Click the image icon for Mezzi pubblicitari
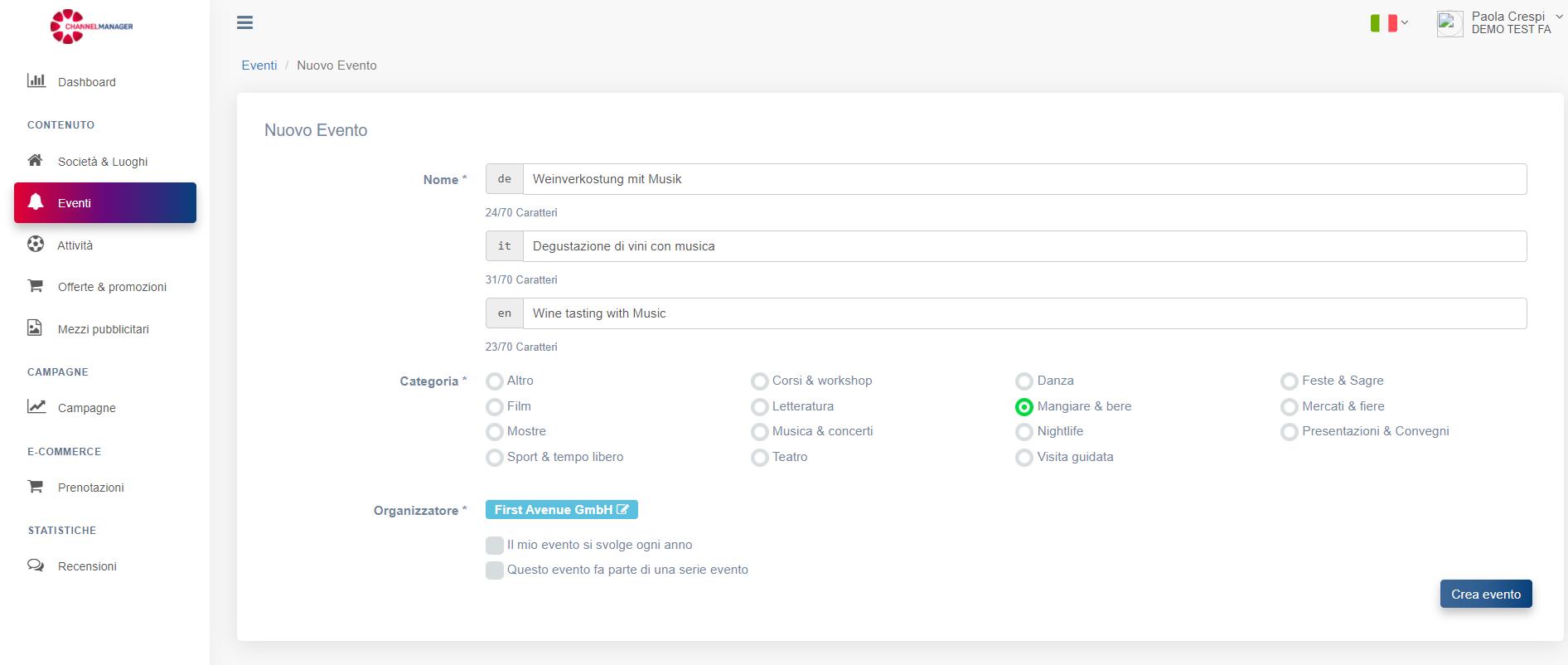The image size is (1568, 665). [x=35, y=328]
